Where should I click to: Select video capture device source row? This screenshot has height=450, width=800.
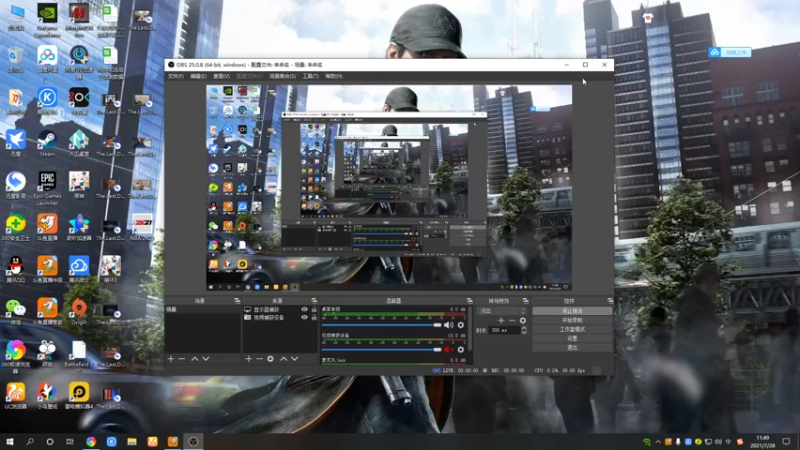point(280,317)
